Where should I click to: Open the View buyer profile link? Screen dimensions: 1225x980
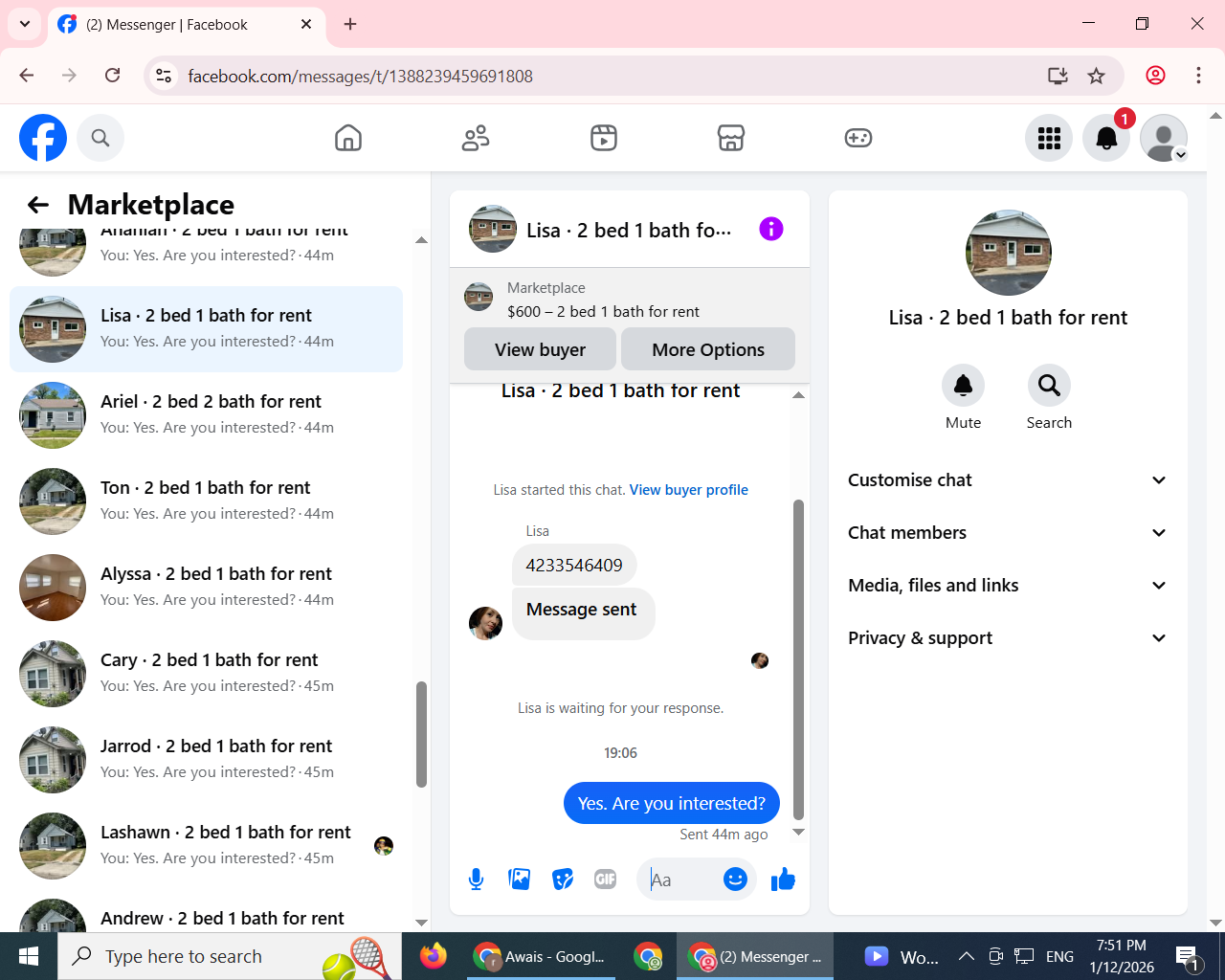pyautogui.click(x=689, y=490)
